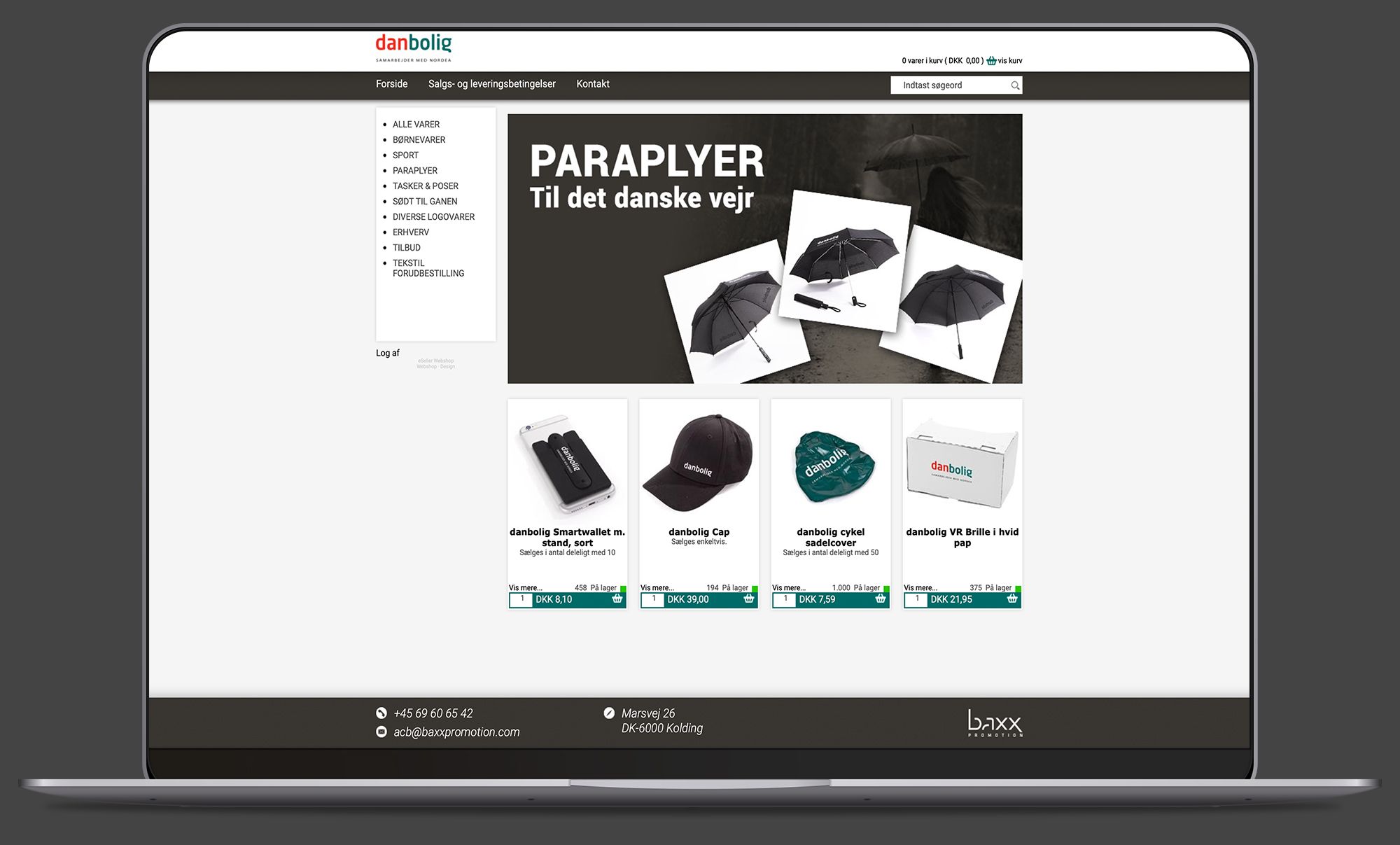This screenshot has height=845, width=1400.
Task: Click title danbolig Smartwallet m. stand, sort
Action: click(x=568, y=537)
